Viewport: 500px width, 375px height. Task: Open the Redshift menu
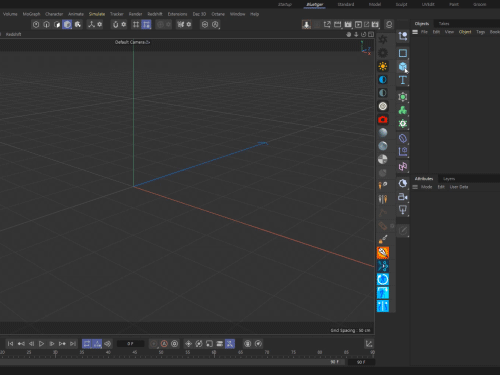155,14
